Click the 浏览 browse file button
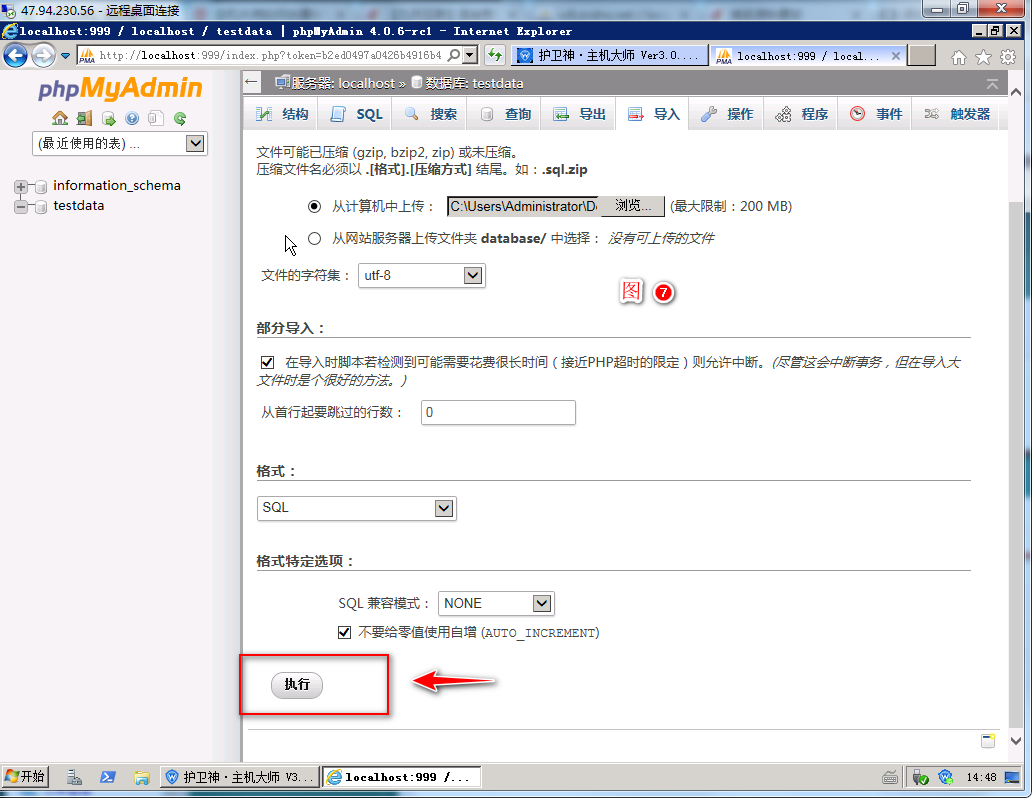The image size is (1032, 798). click(x=633, y=206)
